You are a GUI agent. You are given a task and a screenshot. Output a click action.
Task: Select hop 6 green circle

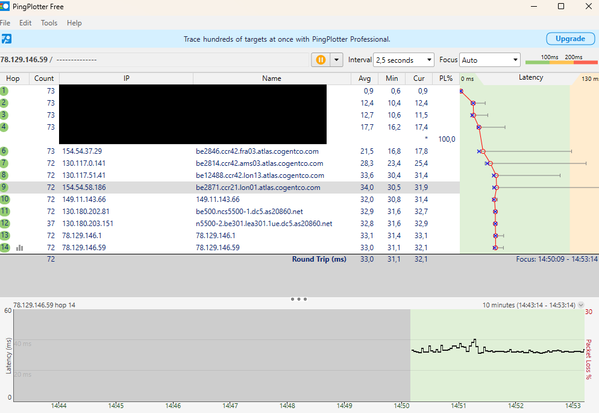(x=4, y=151)
